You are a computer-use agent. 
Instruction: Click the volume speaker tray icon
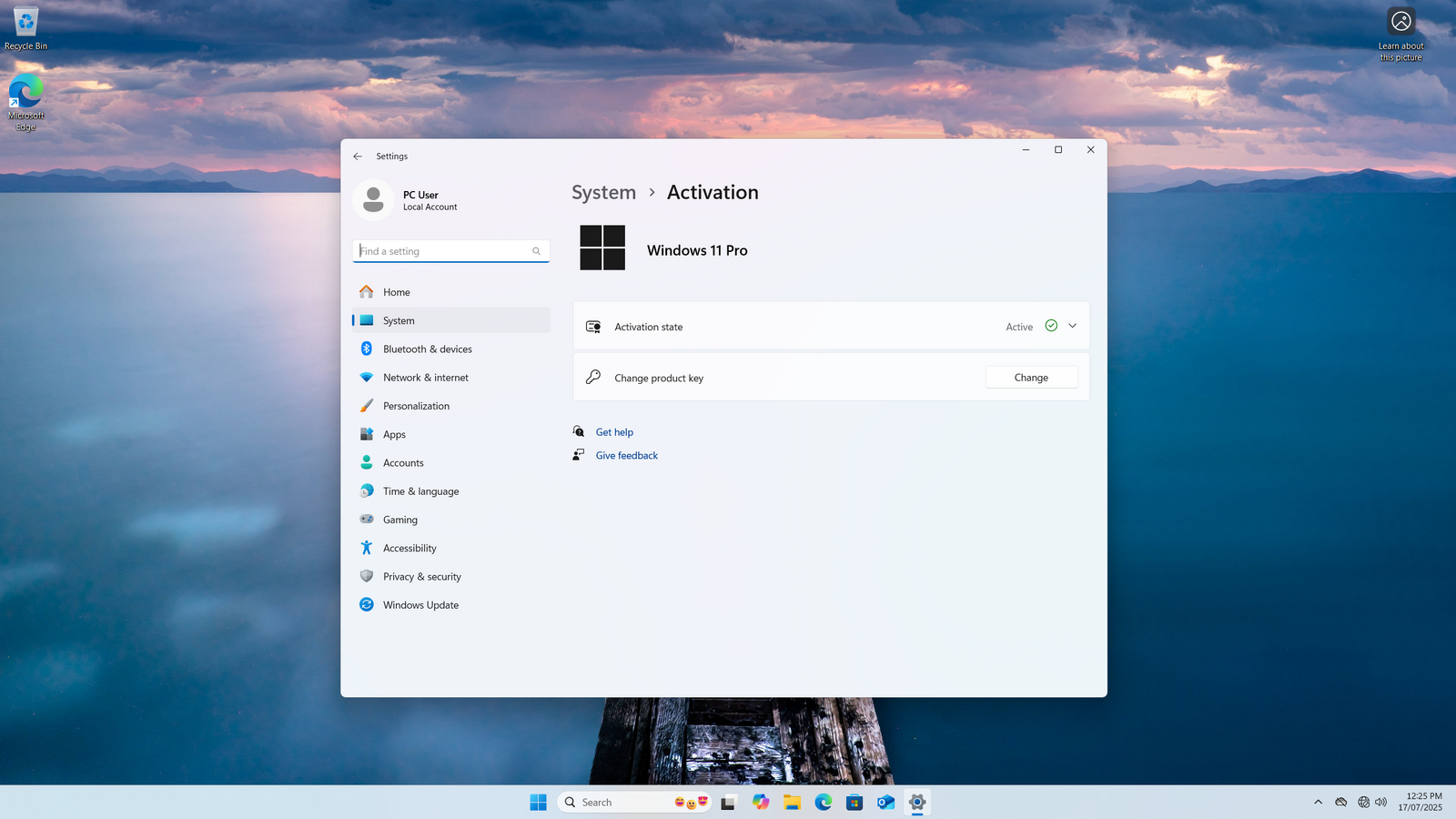(1380, 802)
